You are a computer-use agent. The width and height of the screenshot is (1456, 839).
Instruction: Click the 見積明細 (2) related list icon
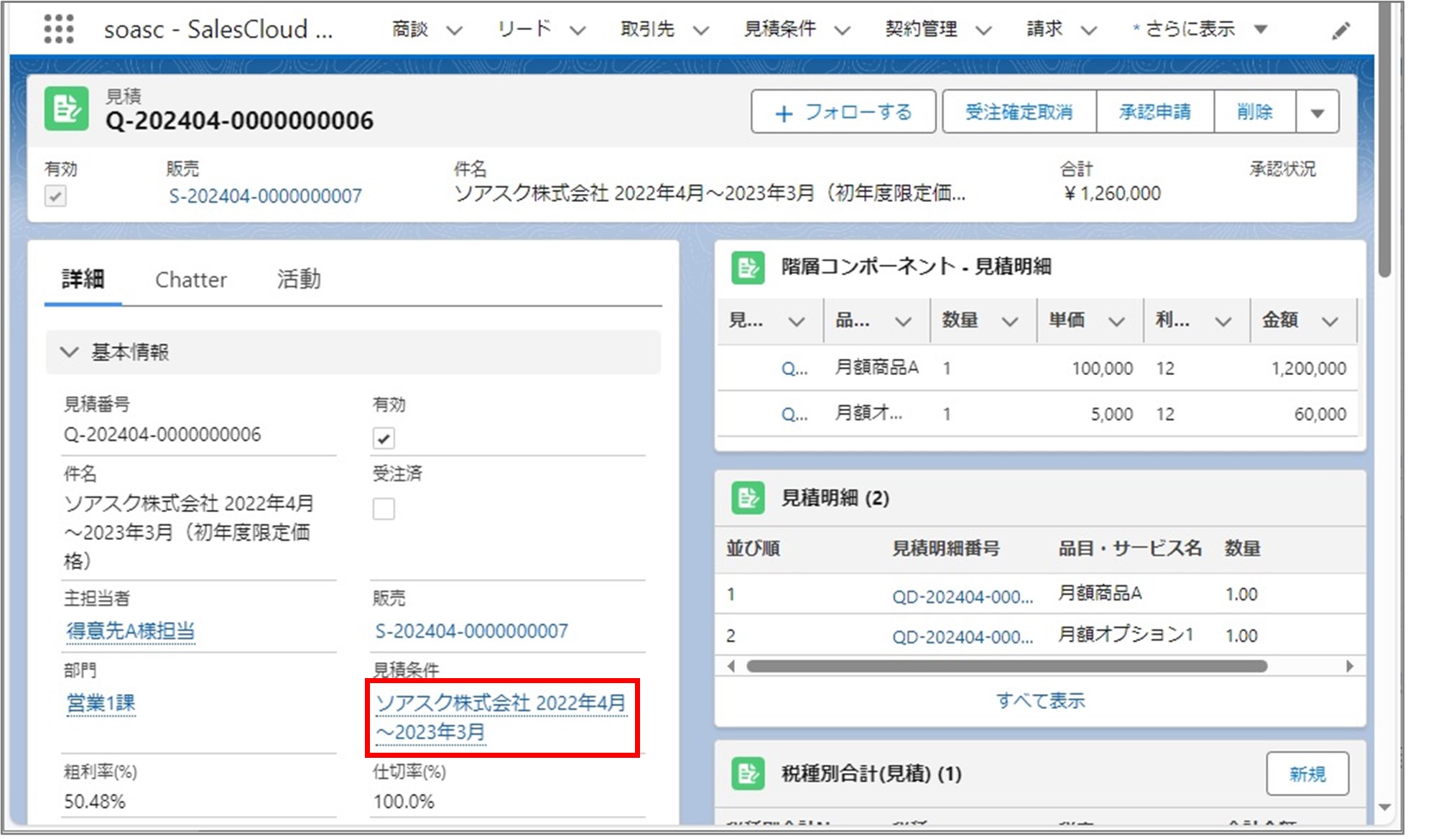click(748, 498)
